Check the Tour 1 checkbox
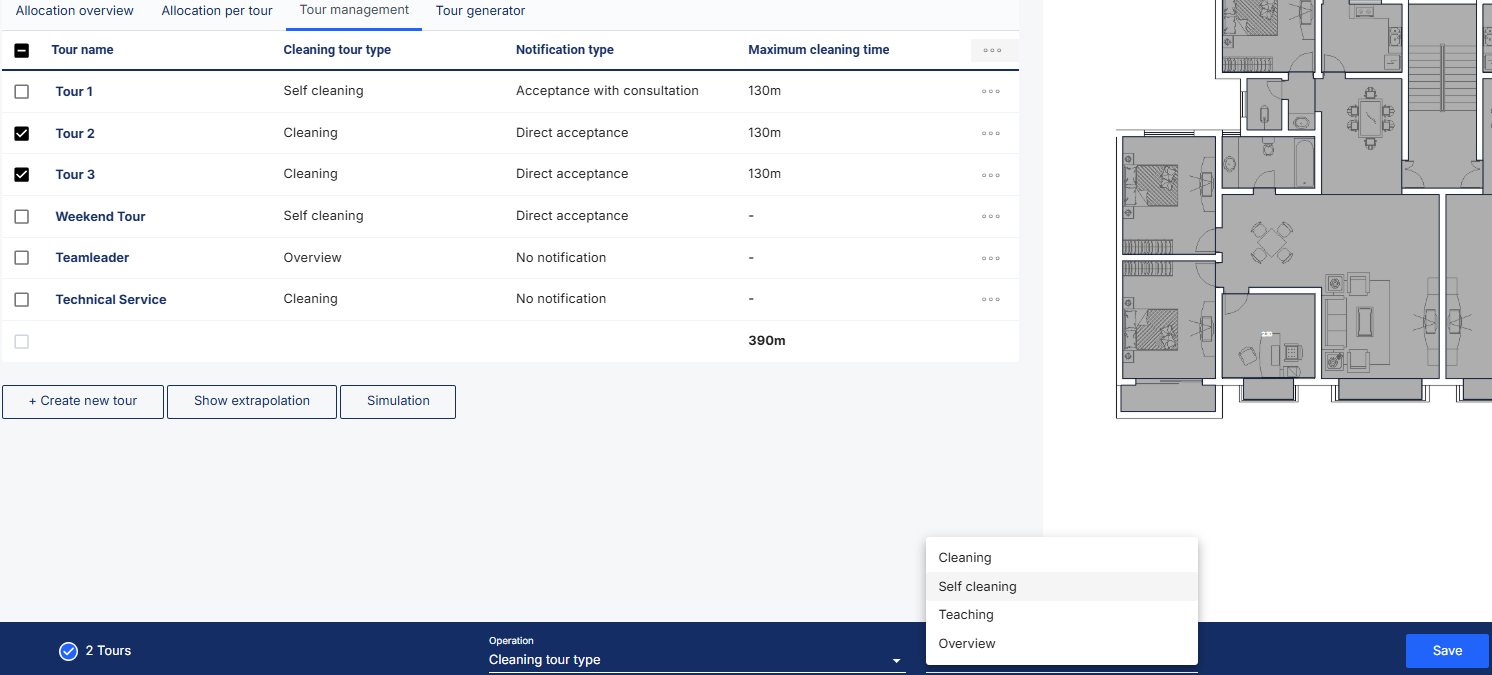Image resolution: width=1492 pixels, height=675 pixels. 22,92
